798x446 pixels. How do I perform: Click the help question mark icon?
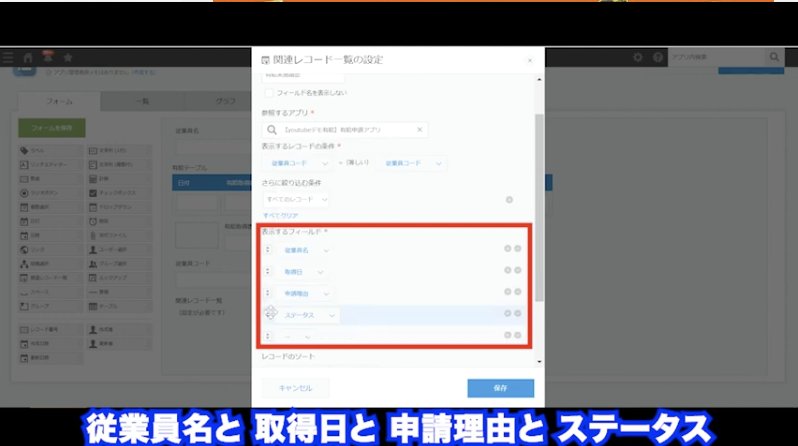[656, 58]
